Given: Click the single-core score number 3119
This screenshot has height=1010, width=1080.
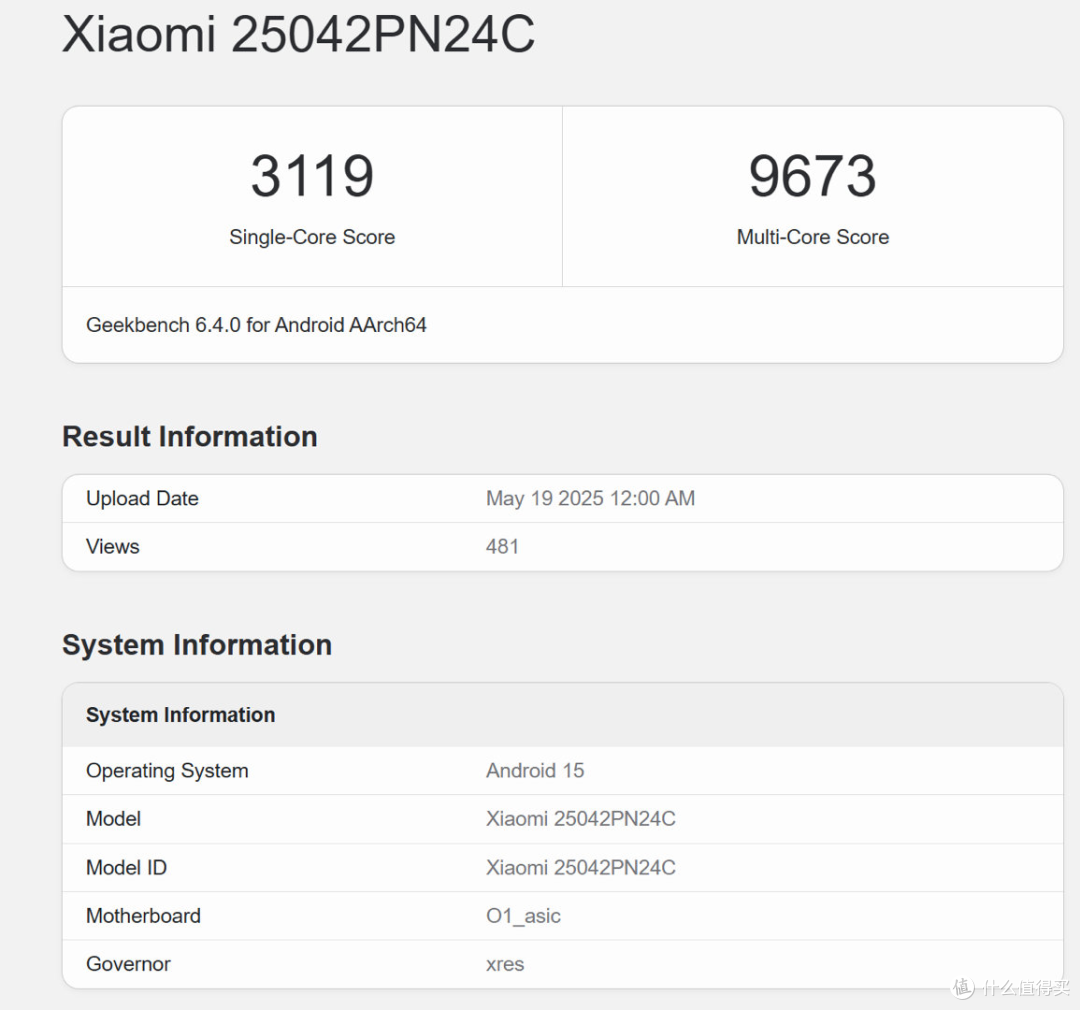Looking at the screenshot, I should 312,176.
